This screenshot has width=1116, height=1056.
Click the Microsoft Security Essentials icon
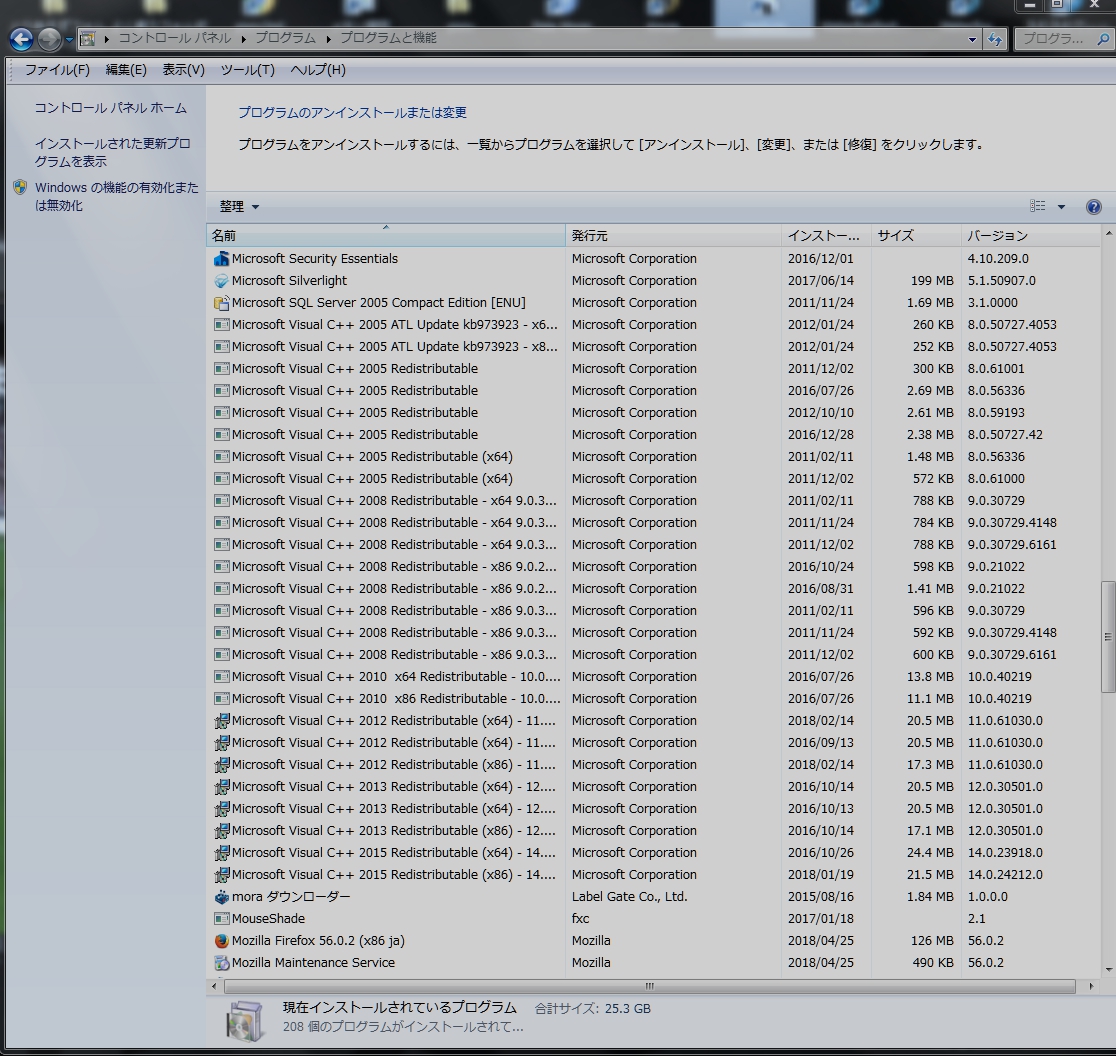[221, 259]
